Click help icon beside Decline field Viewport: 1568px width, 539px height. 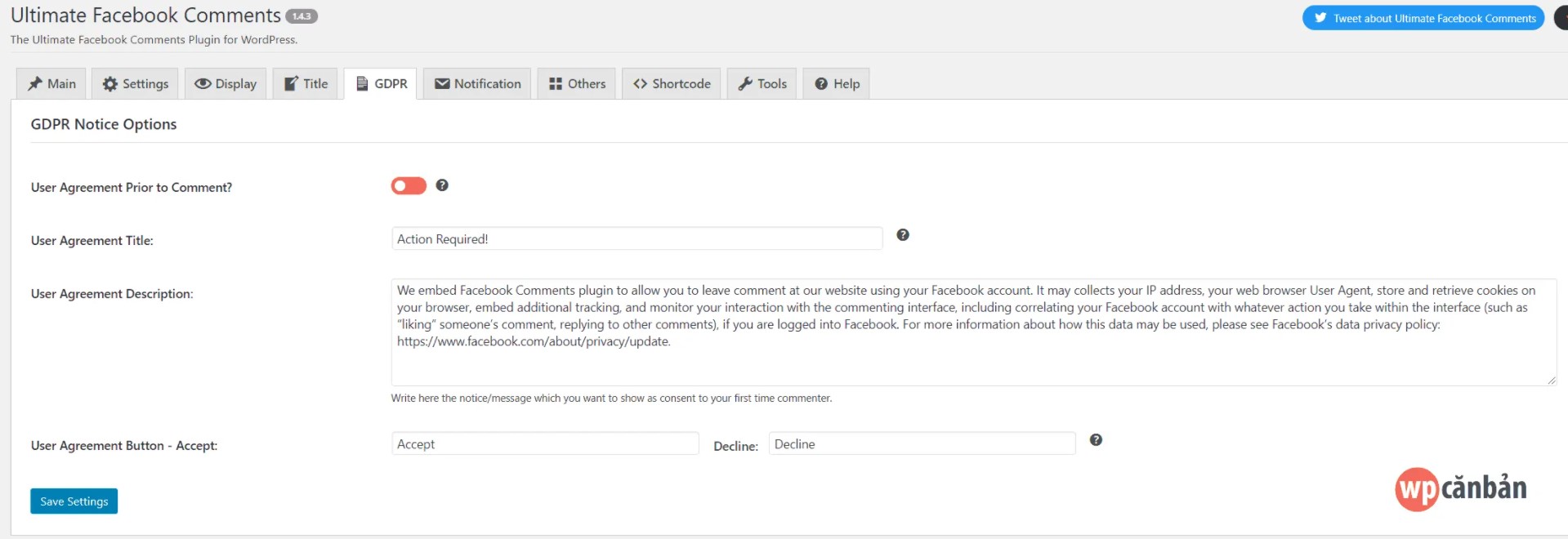point(1096,440)
